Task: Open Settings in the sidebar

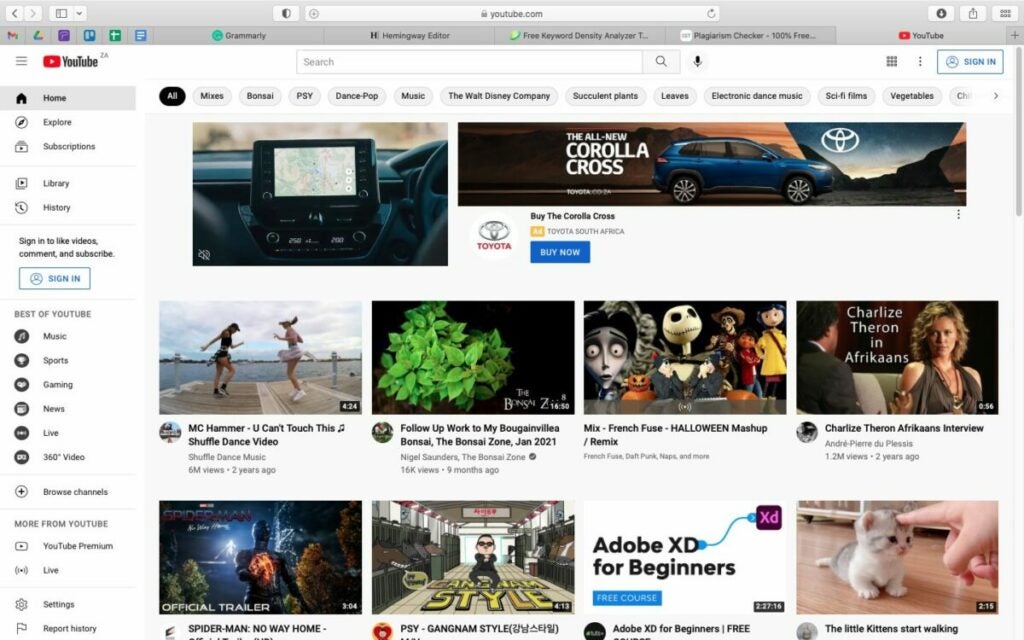Action: pyautogui.click(x=68, y=605)
